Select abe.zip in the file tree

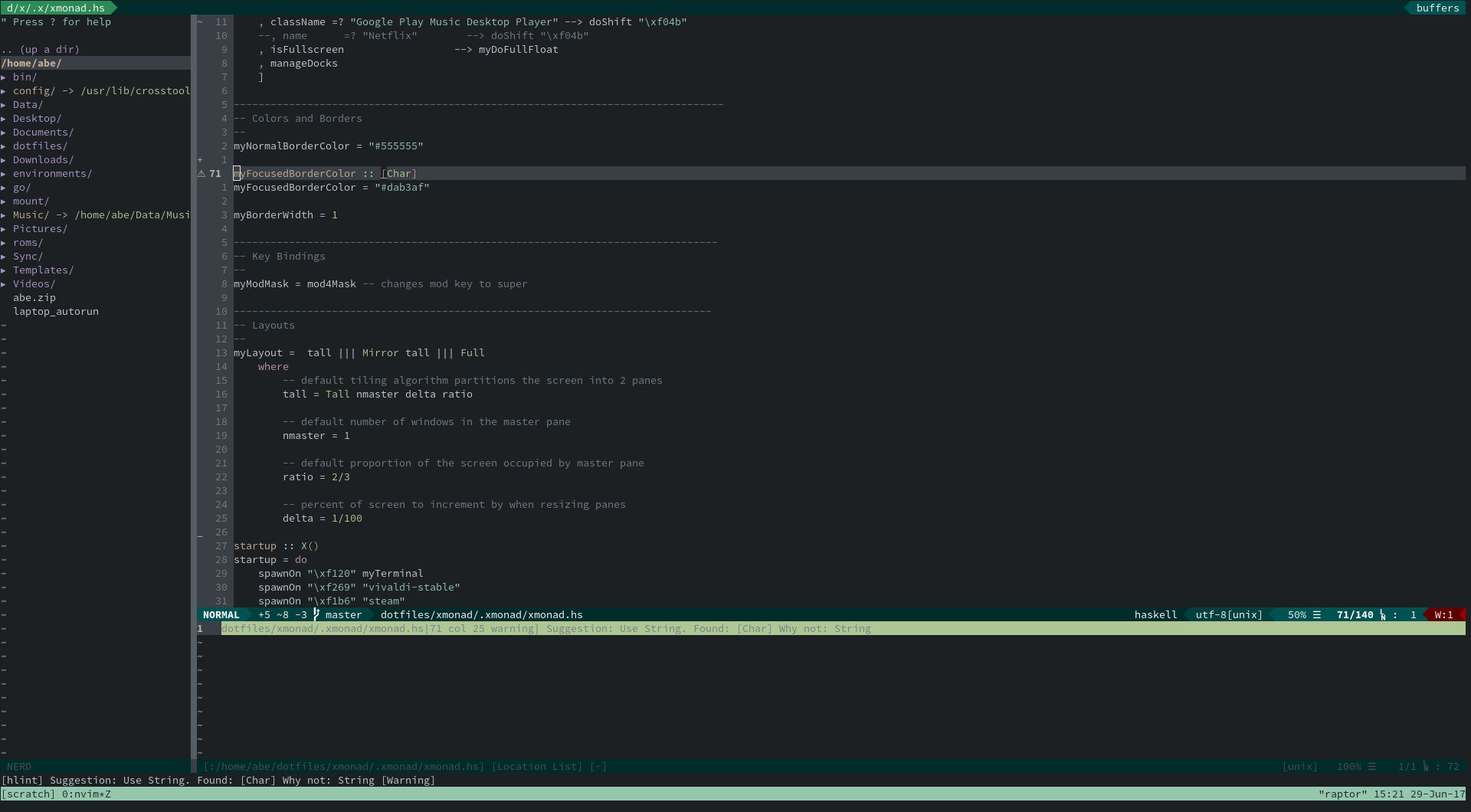(34, 297)
